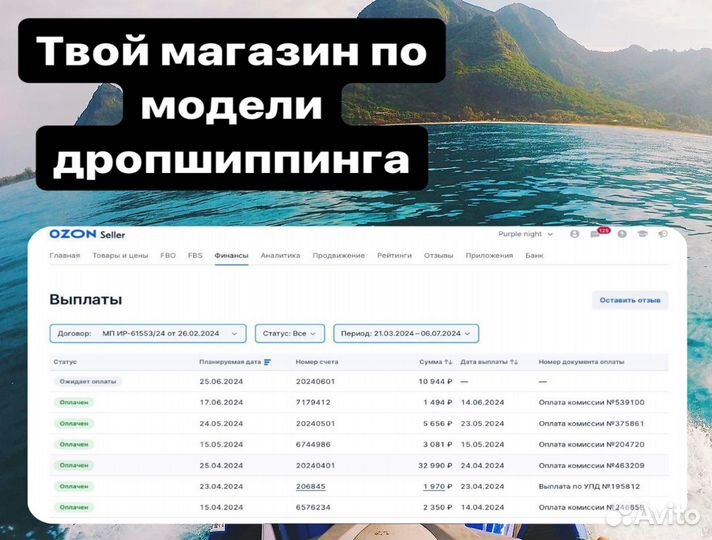Open the Продвижение tab
Screen dimensions: 712x540
pyautogui.click(x=339, y=256)
